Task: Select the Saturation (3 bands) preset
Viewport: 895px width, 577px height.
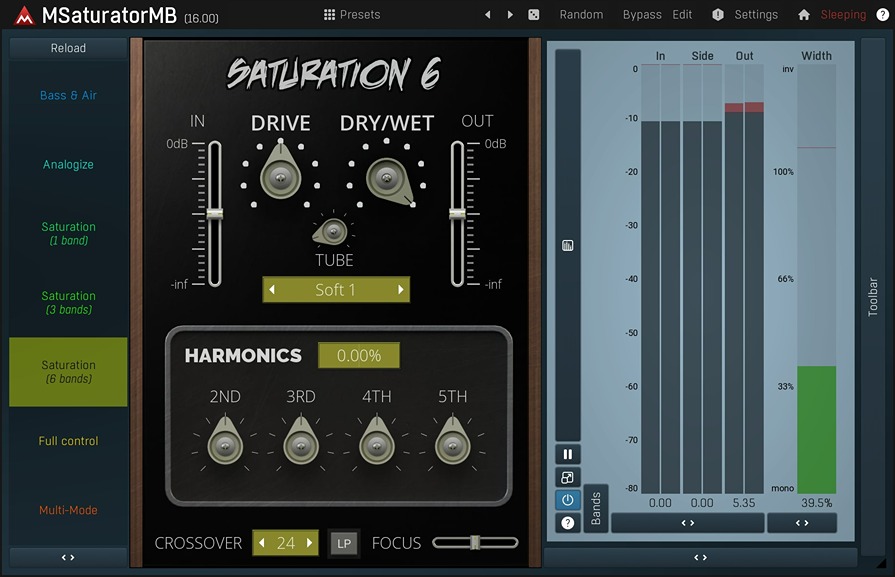Action: [x=68, y=302]
